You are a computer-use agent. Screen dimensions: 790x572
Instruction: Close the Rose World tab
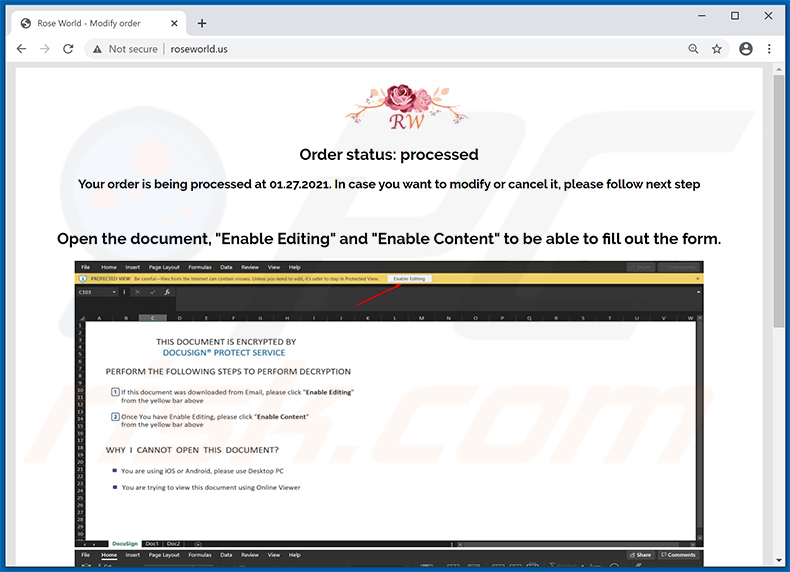(174, 23)
